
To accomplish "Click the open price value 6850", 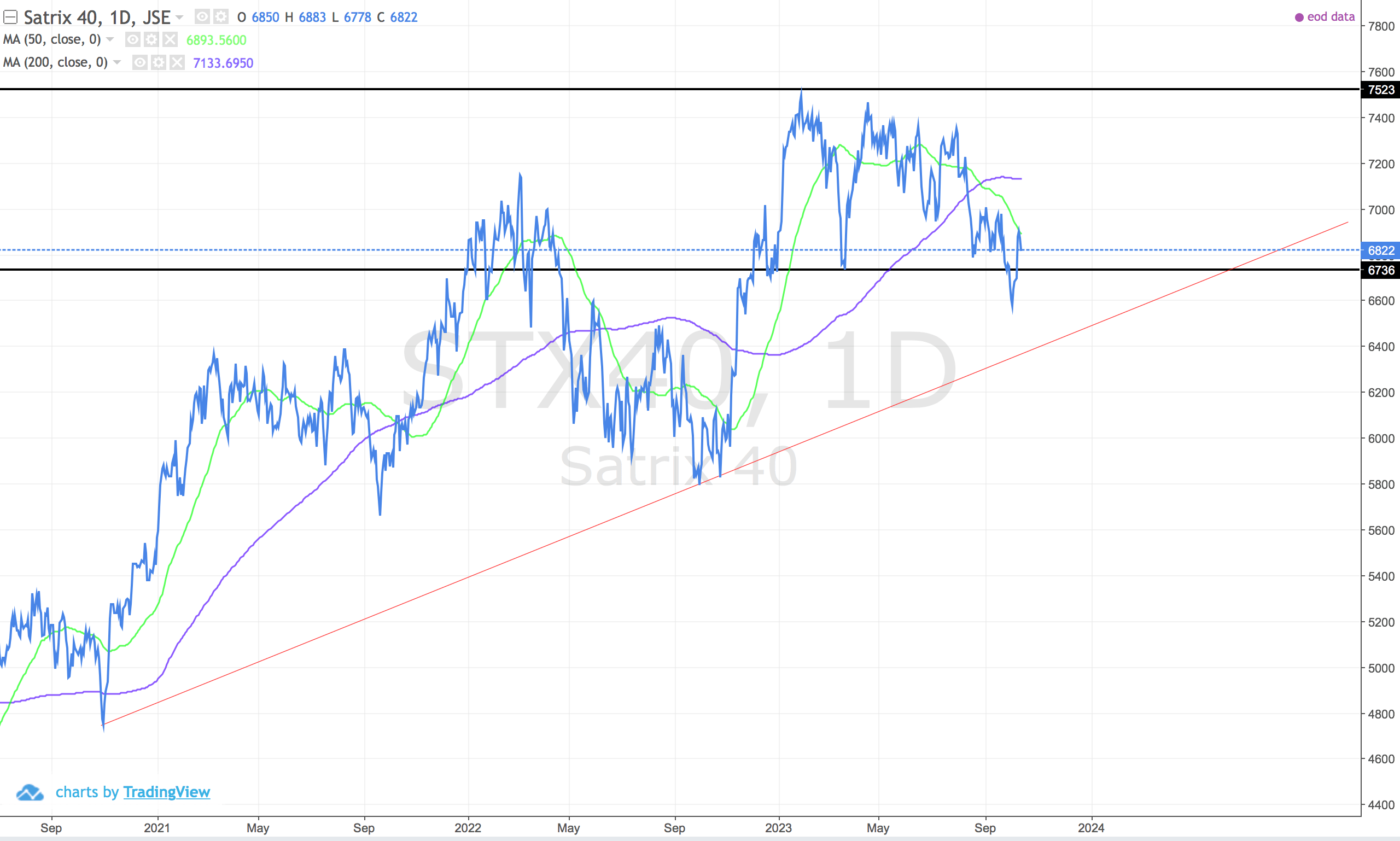I will tap(265, 17).
